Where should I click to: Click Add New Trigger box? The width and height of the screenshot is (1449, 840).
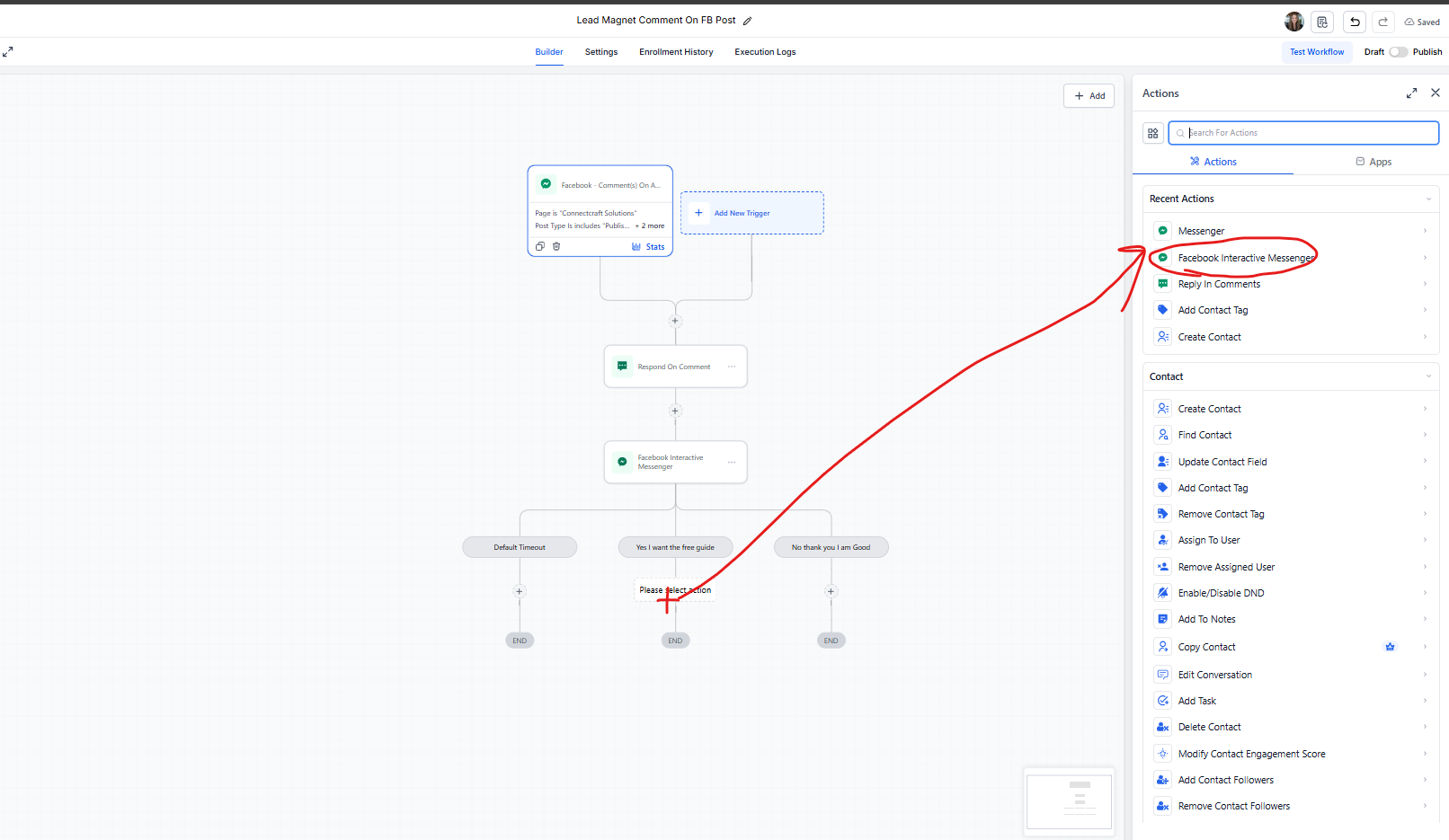(751, 213)
